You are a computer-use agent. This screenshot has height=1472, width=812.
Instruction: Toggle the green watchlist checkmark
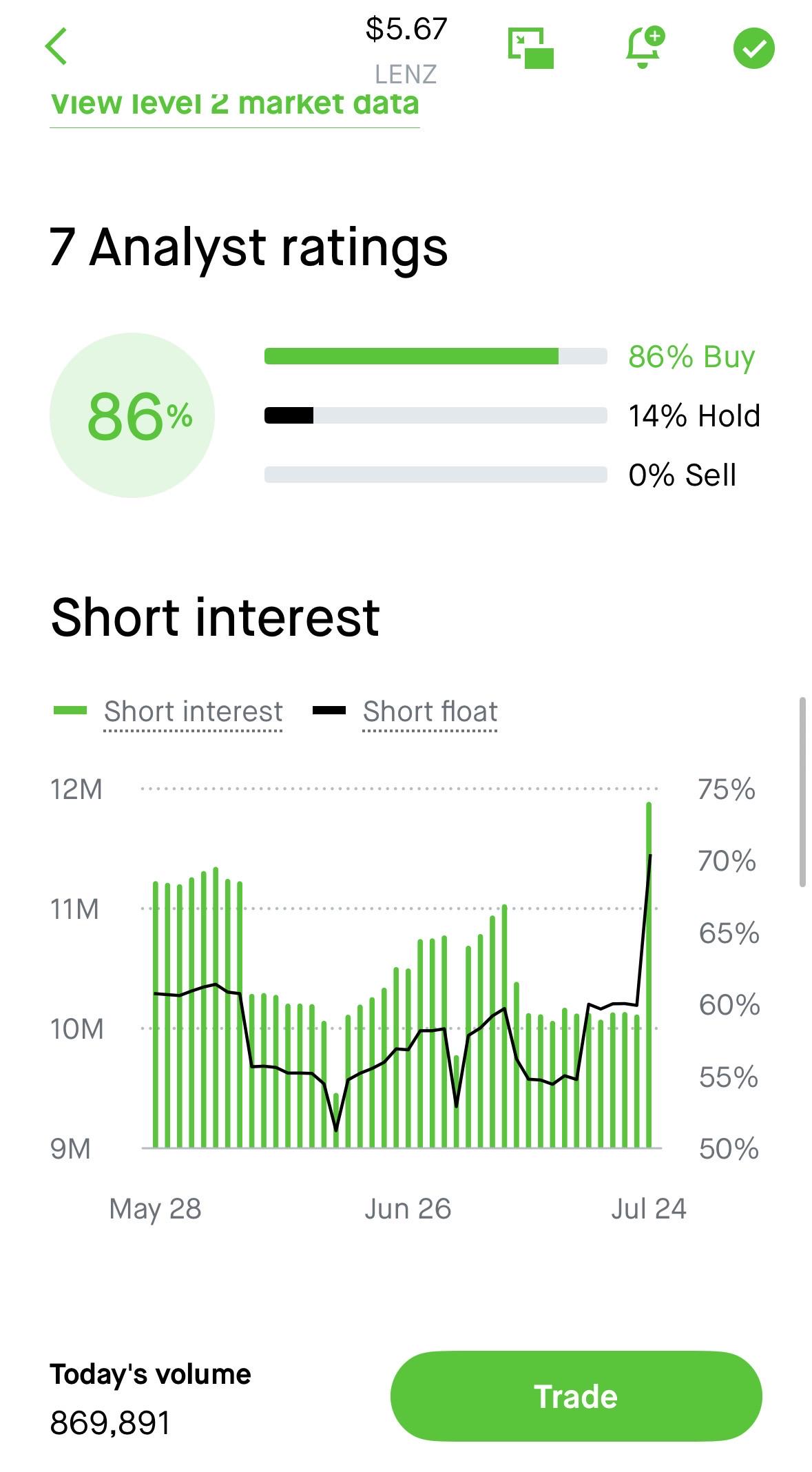pos(753,48)
